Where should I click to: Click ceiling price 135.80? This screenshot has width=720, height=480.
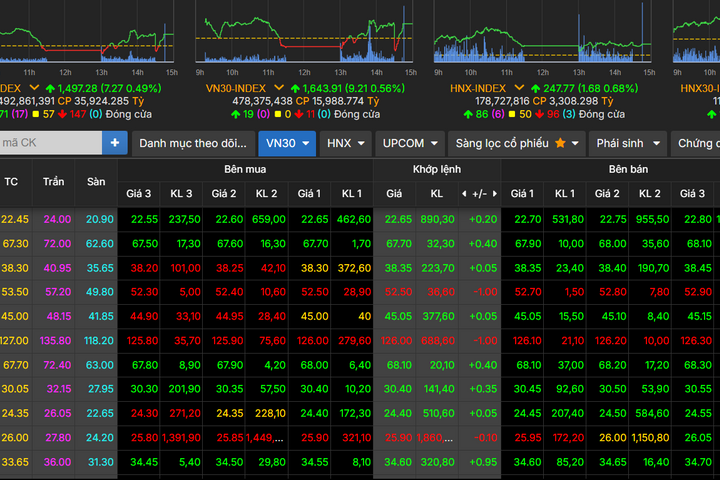(56, 341)
